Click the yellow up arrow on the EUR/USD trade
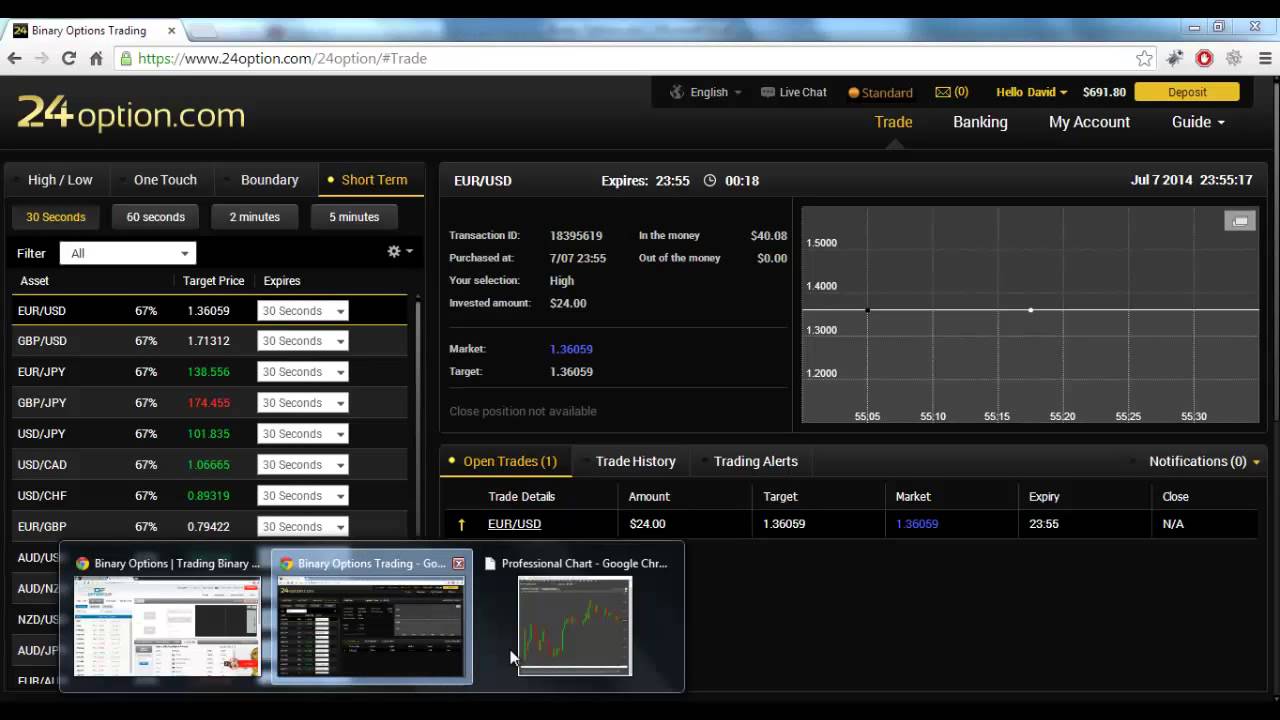Screen dimensions: 1280x720 [461, 524]
